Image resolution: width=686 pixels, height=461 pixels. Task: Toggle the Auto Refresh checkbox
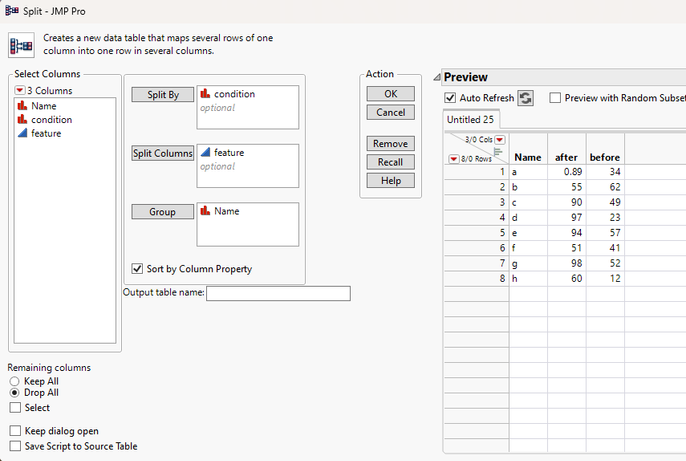point(450,98)
